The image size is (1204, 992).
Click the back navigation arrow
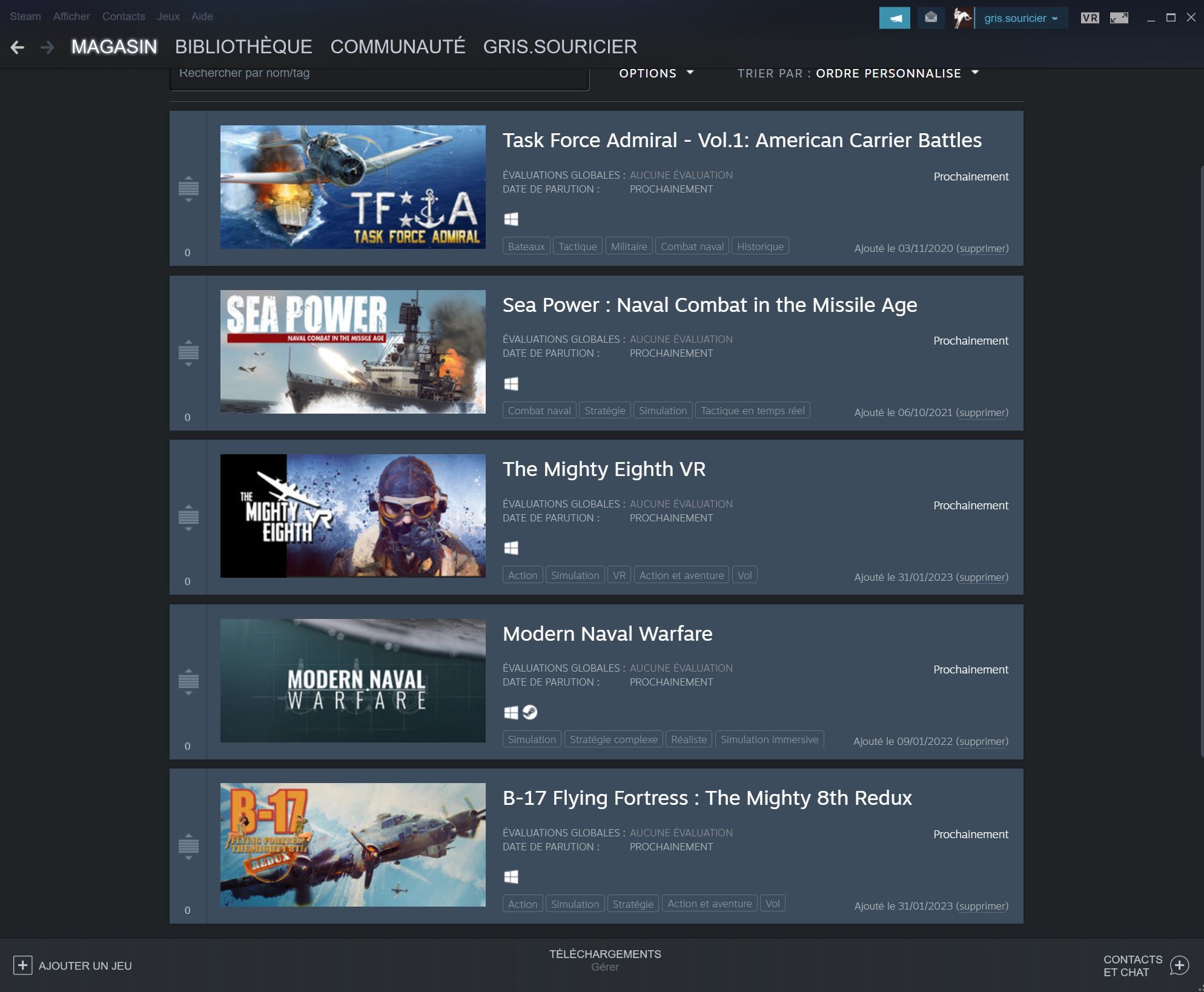pyautogui.click(x=18, y=47)
